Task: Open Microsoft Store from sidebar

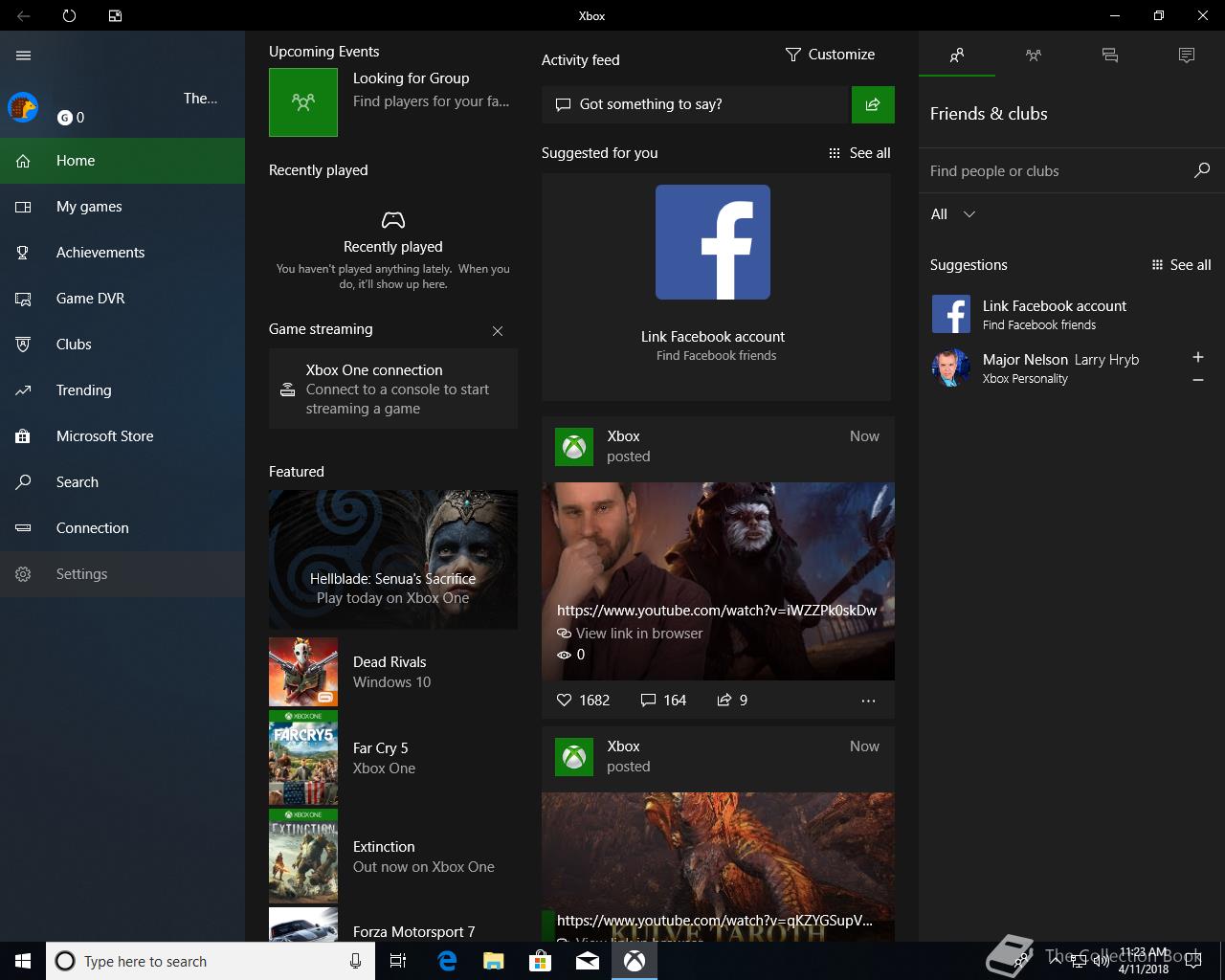Action: 122,436
